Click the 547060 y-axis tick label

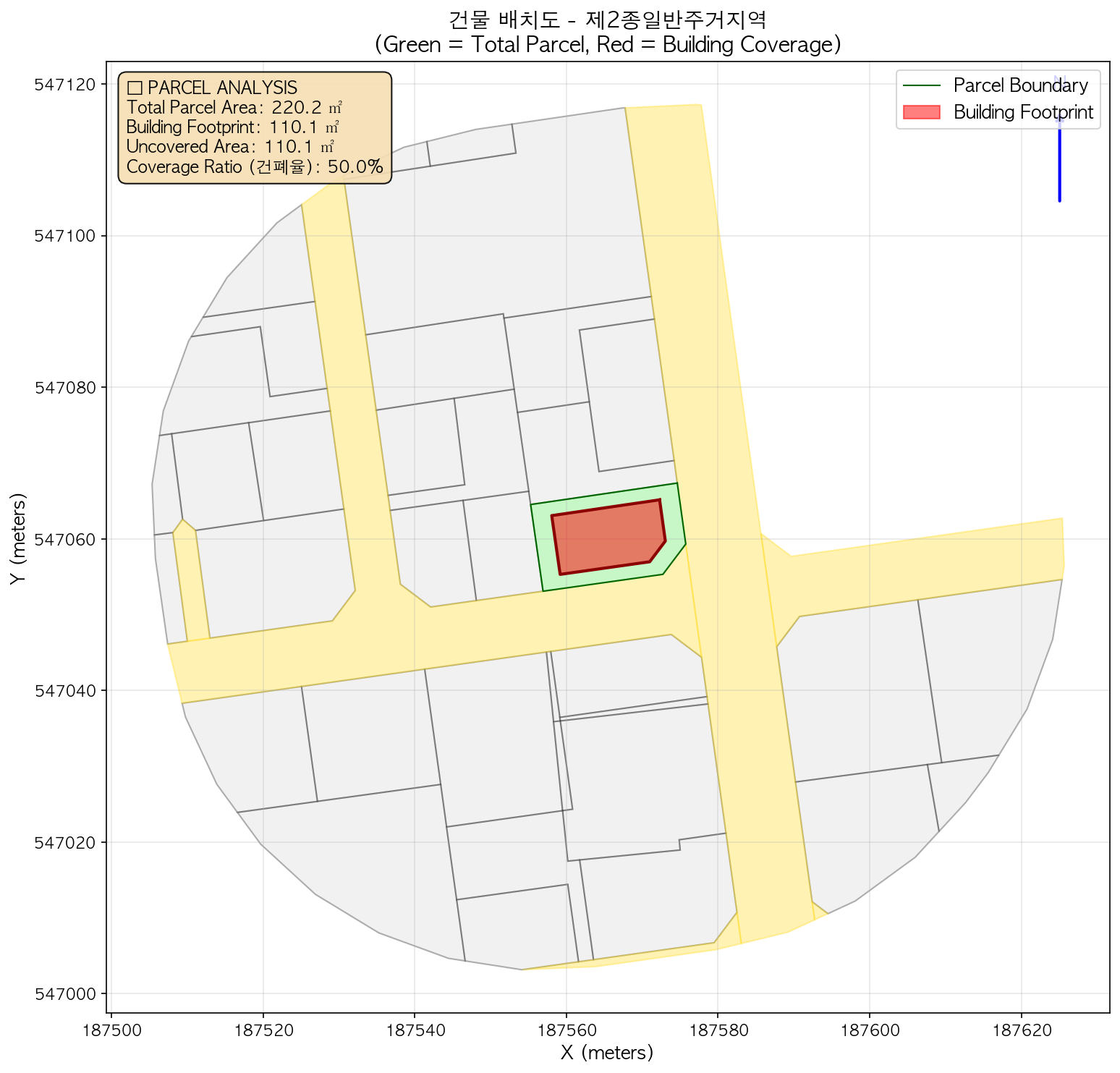(66, 539)
